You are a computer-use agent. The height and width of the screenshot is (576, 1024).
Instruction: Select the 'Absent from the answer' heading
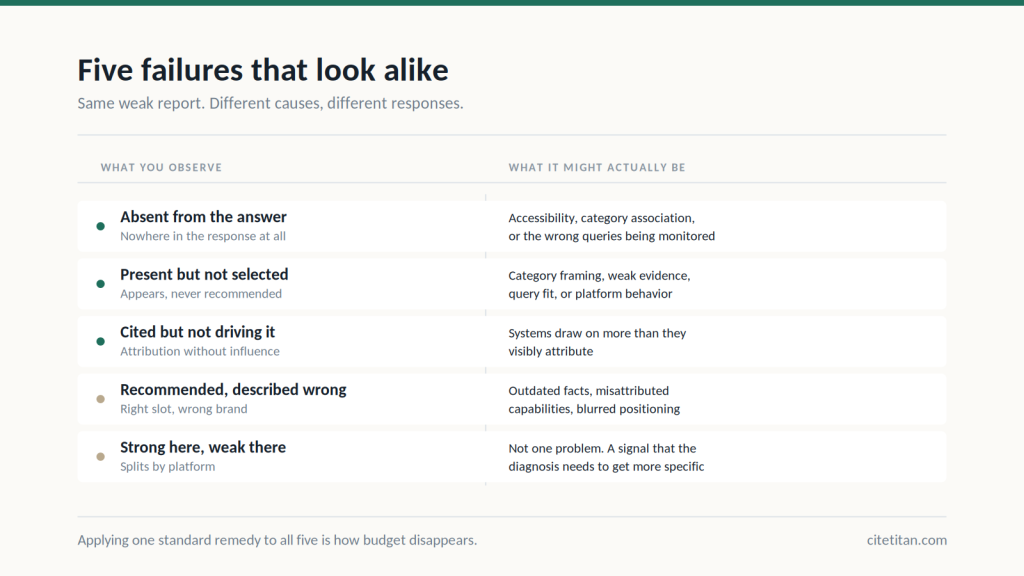click(203, 217)
